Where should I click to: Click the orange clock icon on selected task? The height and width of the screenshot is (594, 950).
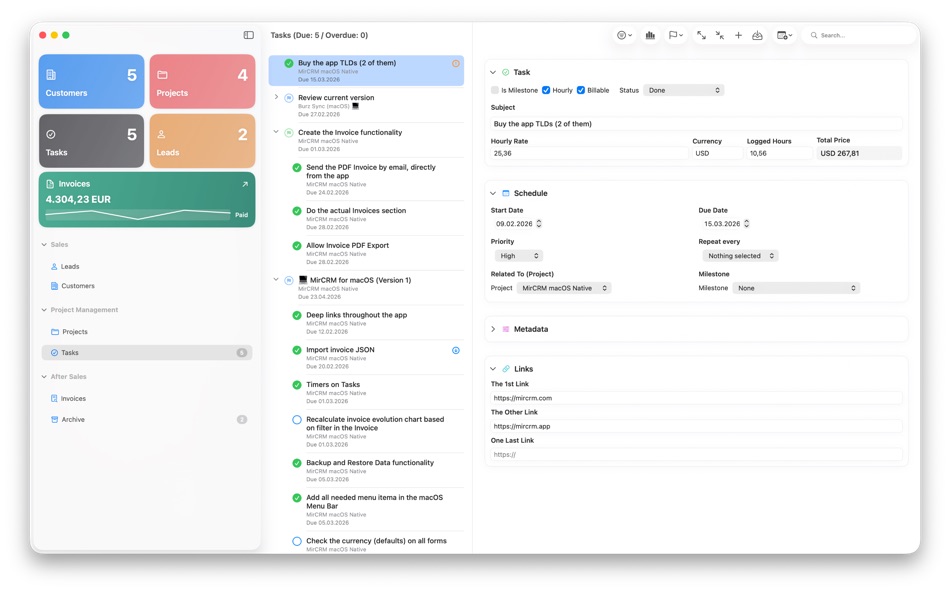(x=456, y=63)
